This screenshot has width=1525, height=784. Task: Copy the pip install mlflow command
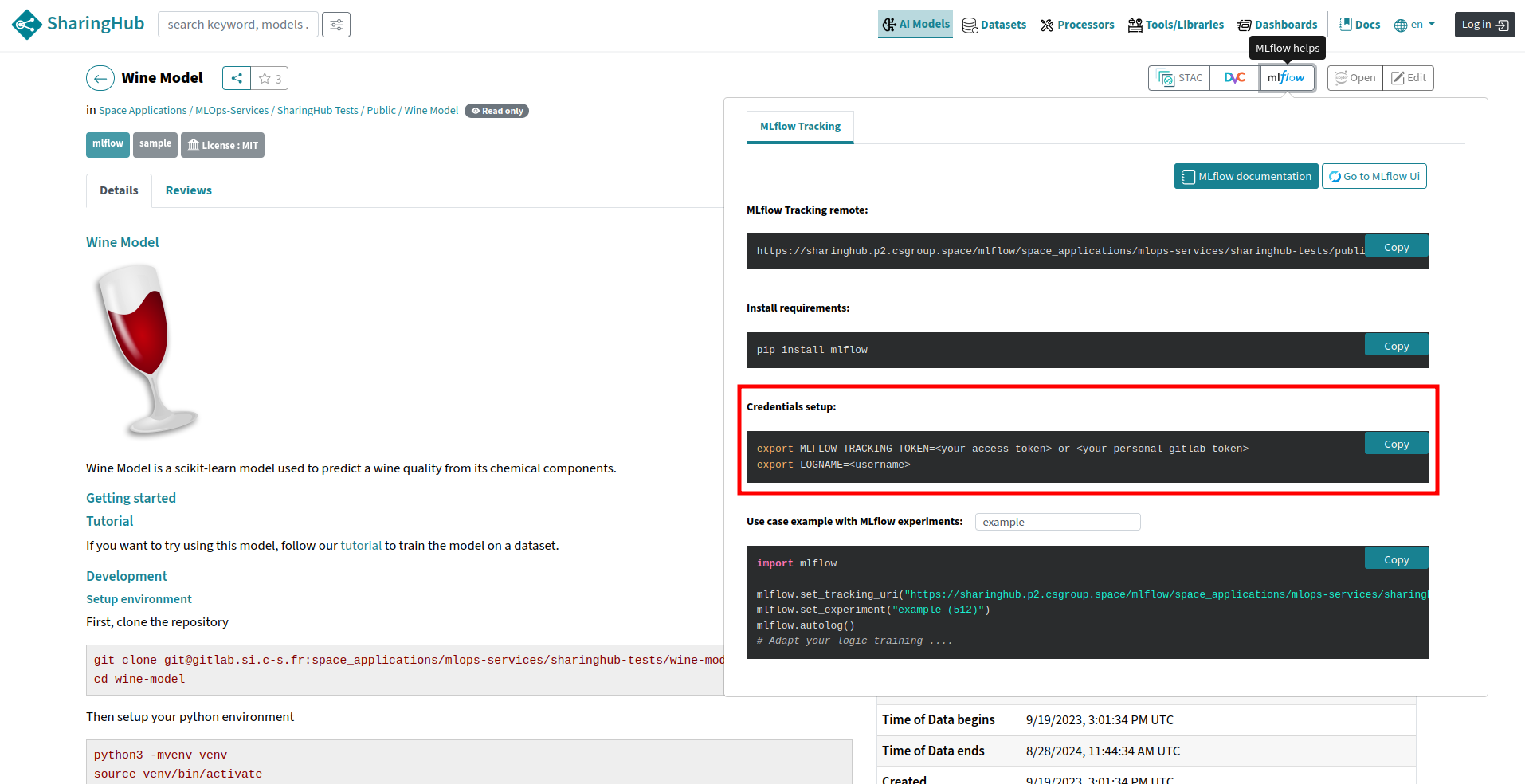(1397, 344)
